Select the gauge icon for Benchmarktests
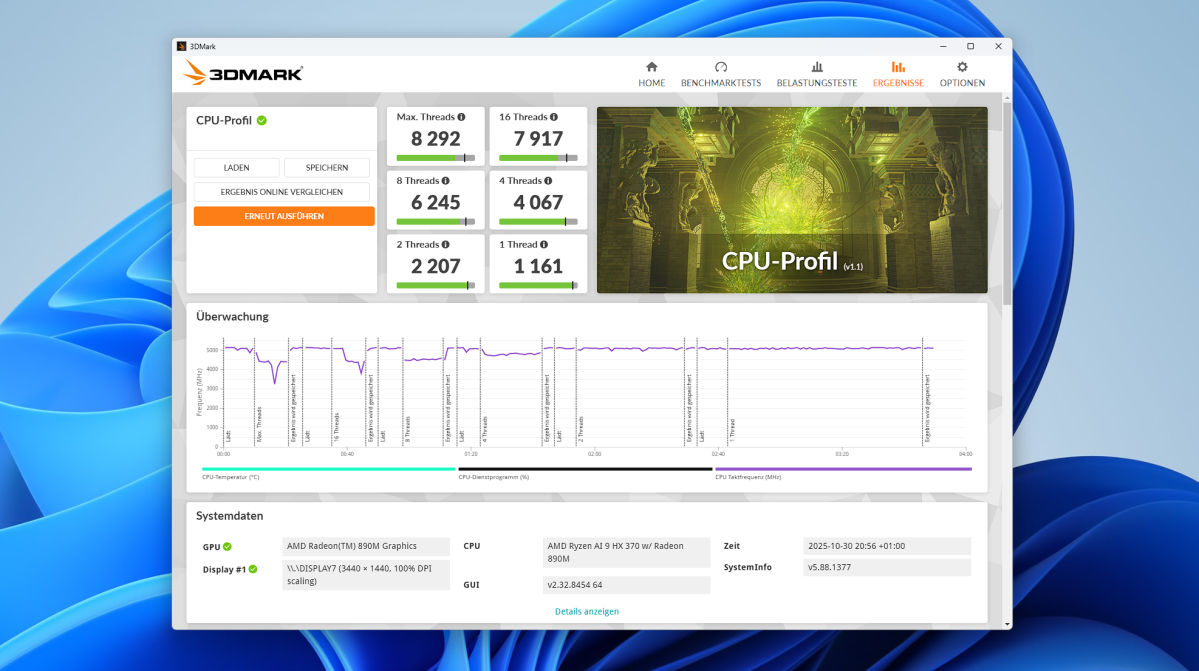Image resolution: width=1199 pixels, height=671 pixels. coord(722,67)
